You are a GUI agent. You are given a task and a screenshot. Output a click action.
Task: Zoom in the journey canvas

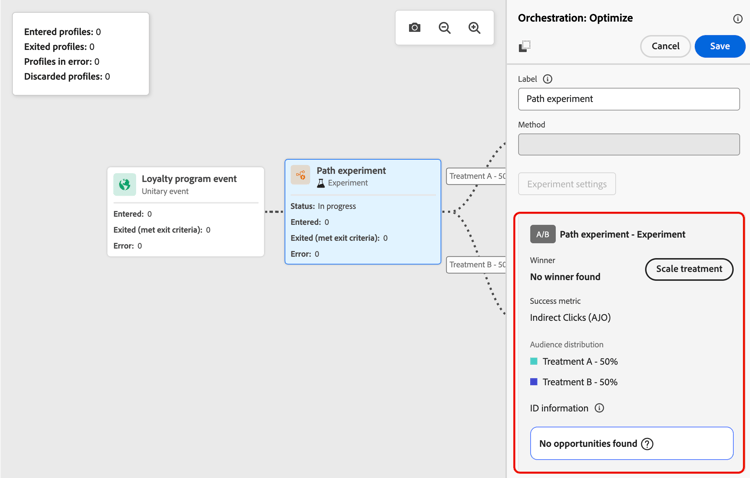coord(475,28)
